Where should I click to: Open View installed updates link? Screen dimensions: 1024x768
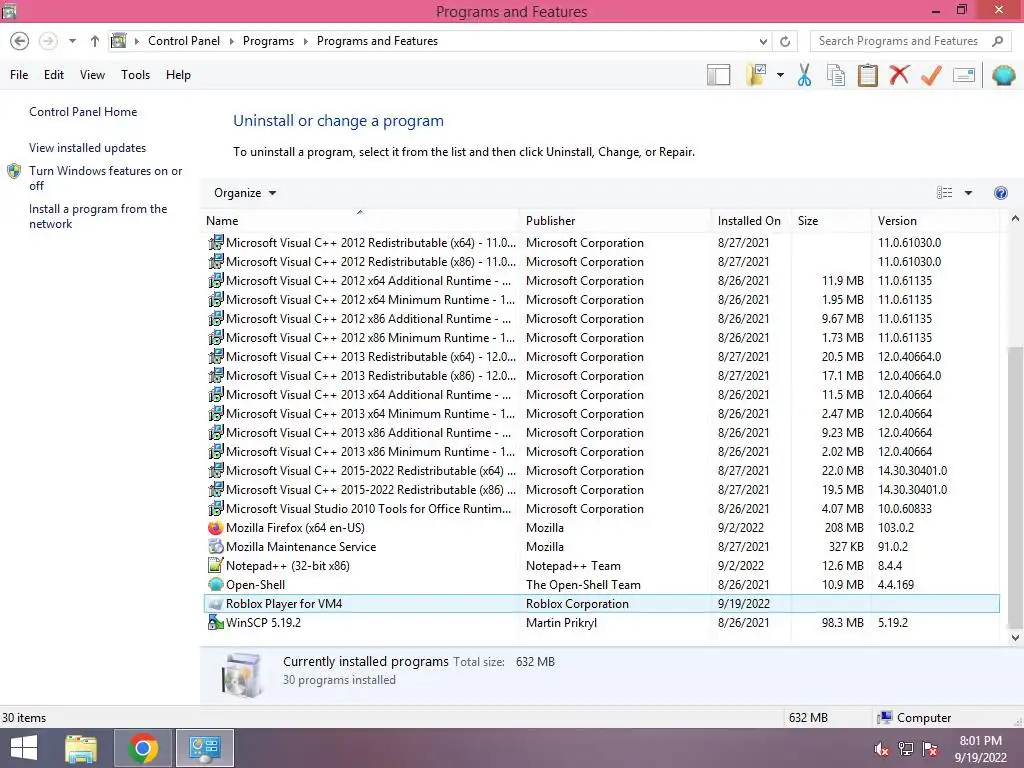coord(88,148)
